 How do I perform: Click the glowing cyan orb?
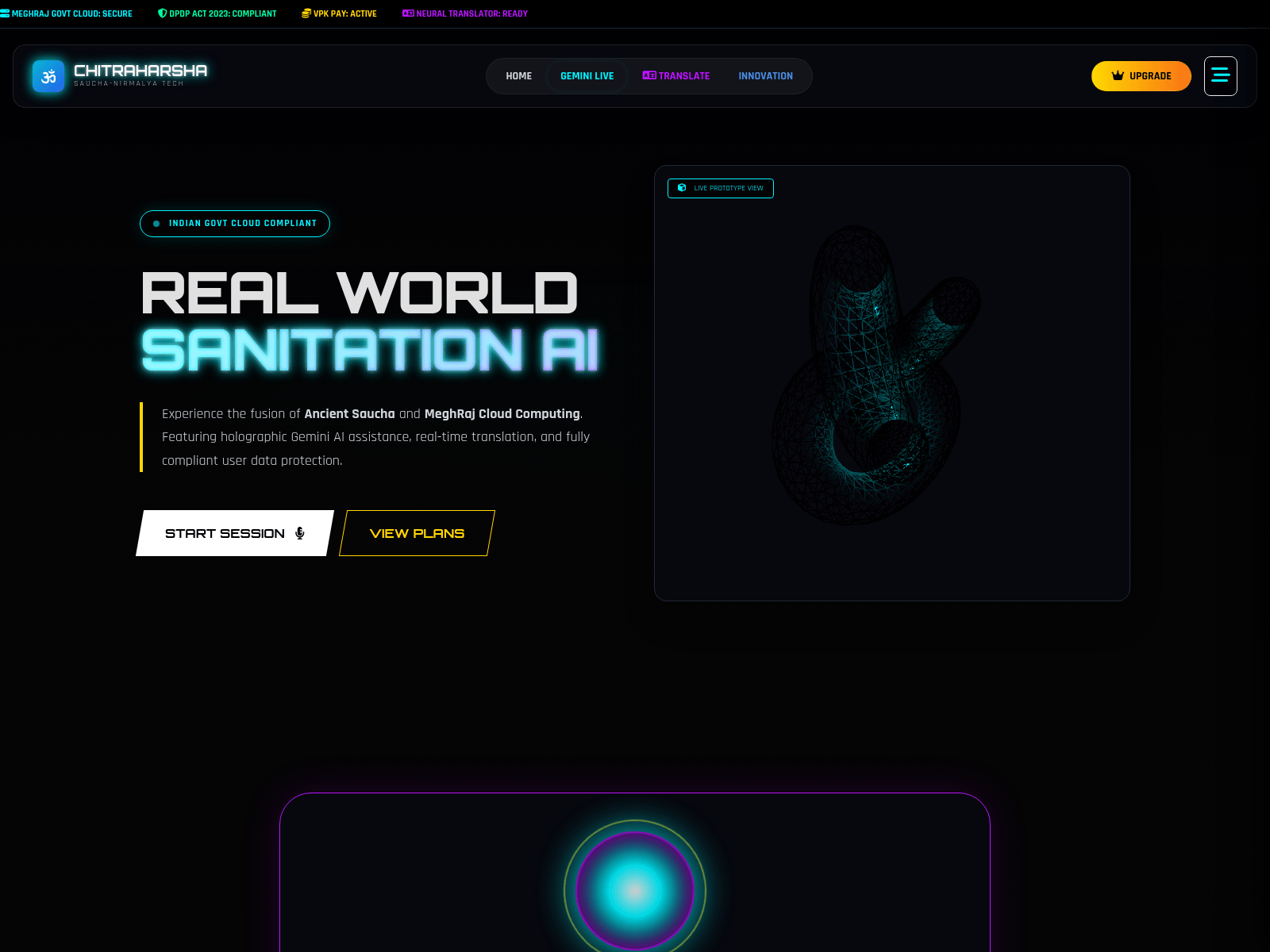pyautogui.click(x=635, y=890)
